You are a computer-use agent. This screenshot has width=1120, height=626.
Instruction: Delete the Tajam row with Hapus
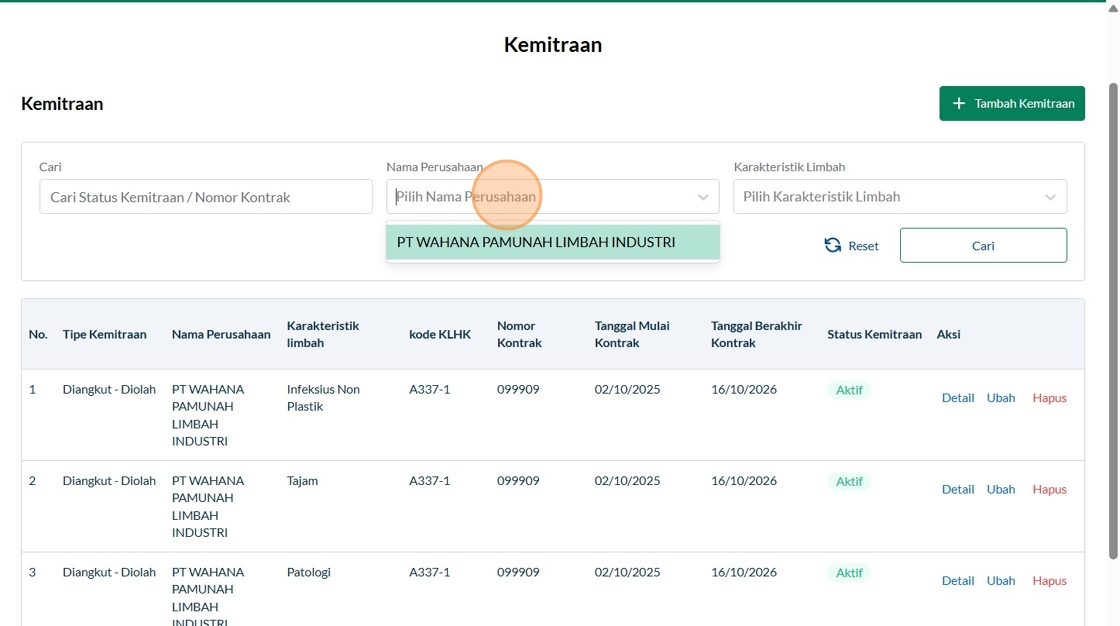point(1049,489)
